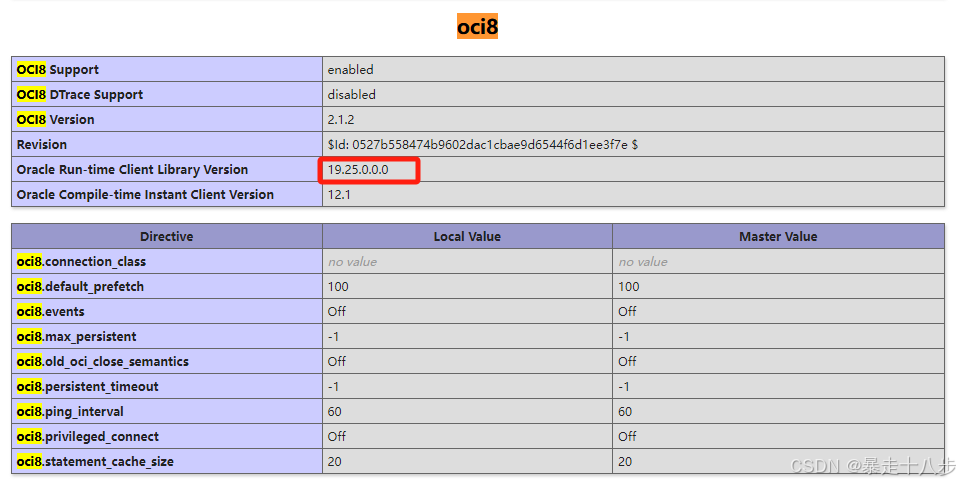Click local -1 value of max_persistent

point(334,337)
